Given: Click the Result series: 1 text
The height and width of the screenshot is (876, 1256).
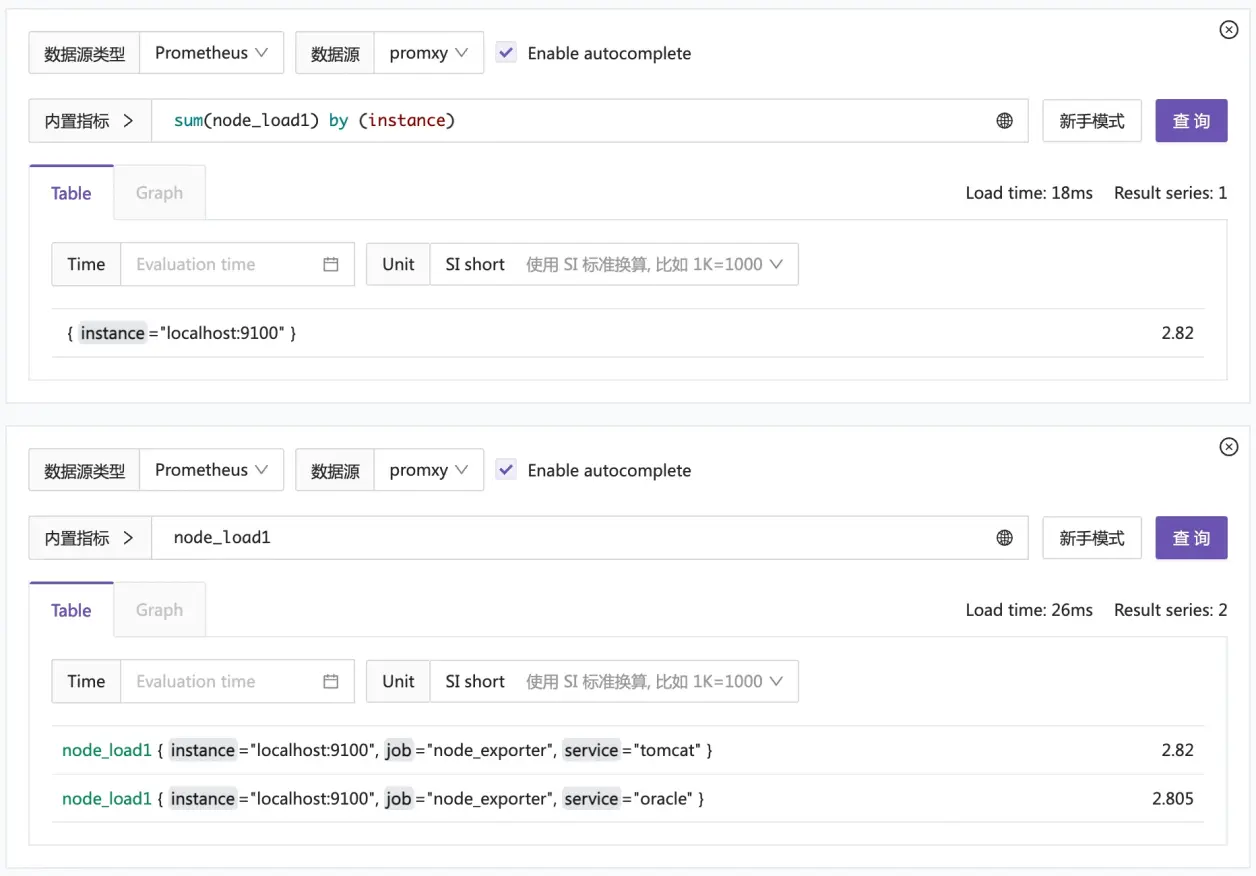Looking at the screenshot, I should coord(1171,193).
